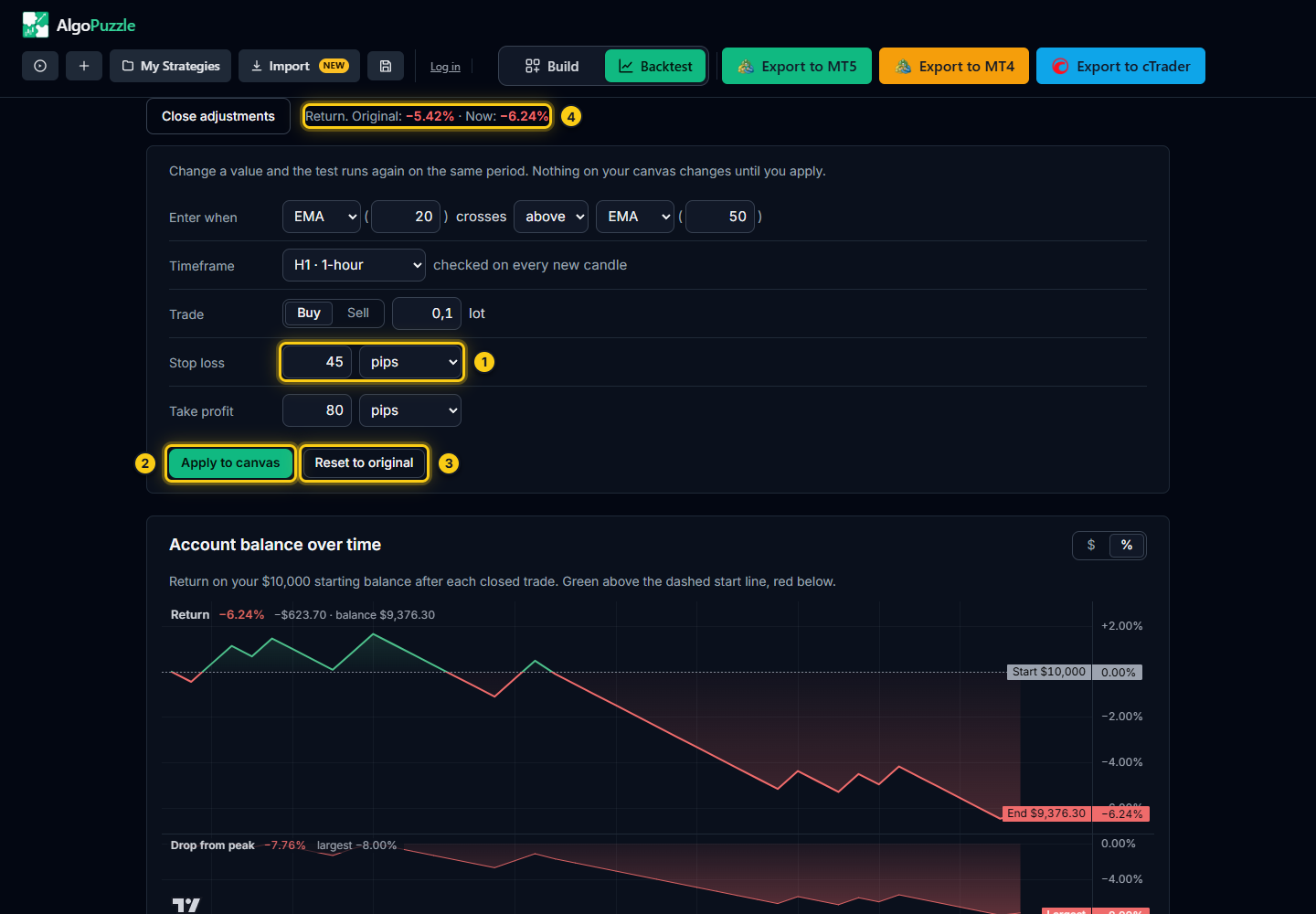Open the crosses 'above' direction dropdown
Viewport: 1316px width, 914px height.
[551, 217]
